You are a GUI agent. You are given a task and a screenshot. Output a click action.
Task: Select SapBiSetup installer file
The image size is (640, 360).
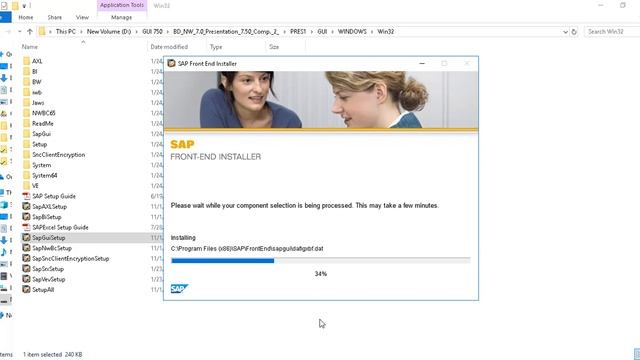[x=47, y=217]
